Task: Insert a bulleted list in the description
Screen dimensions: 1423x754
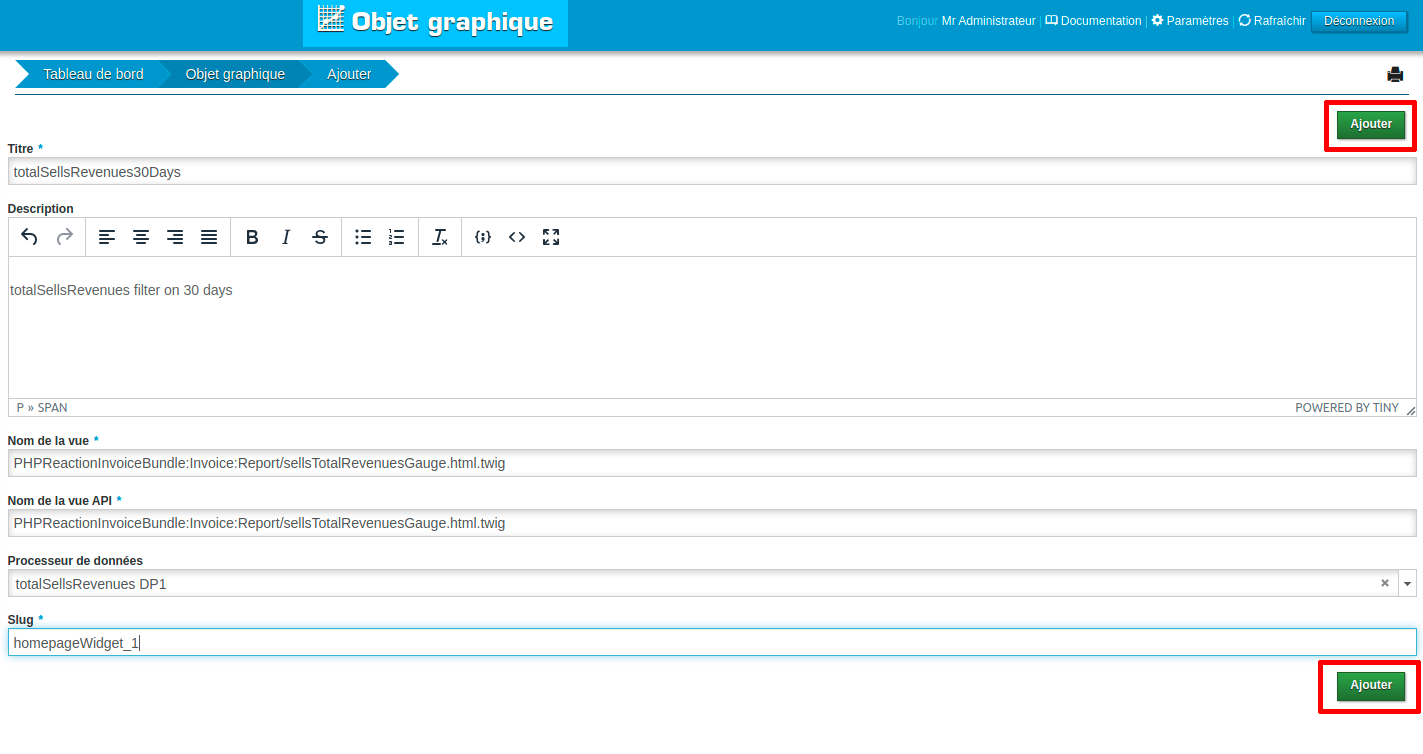Action: 363,237
